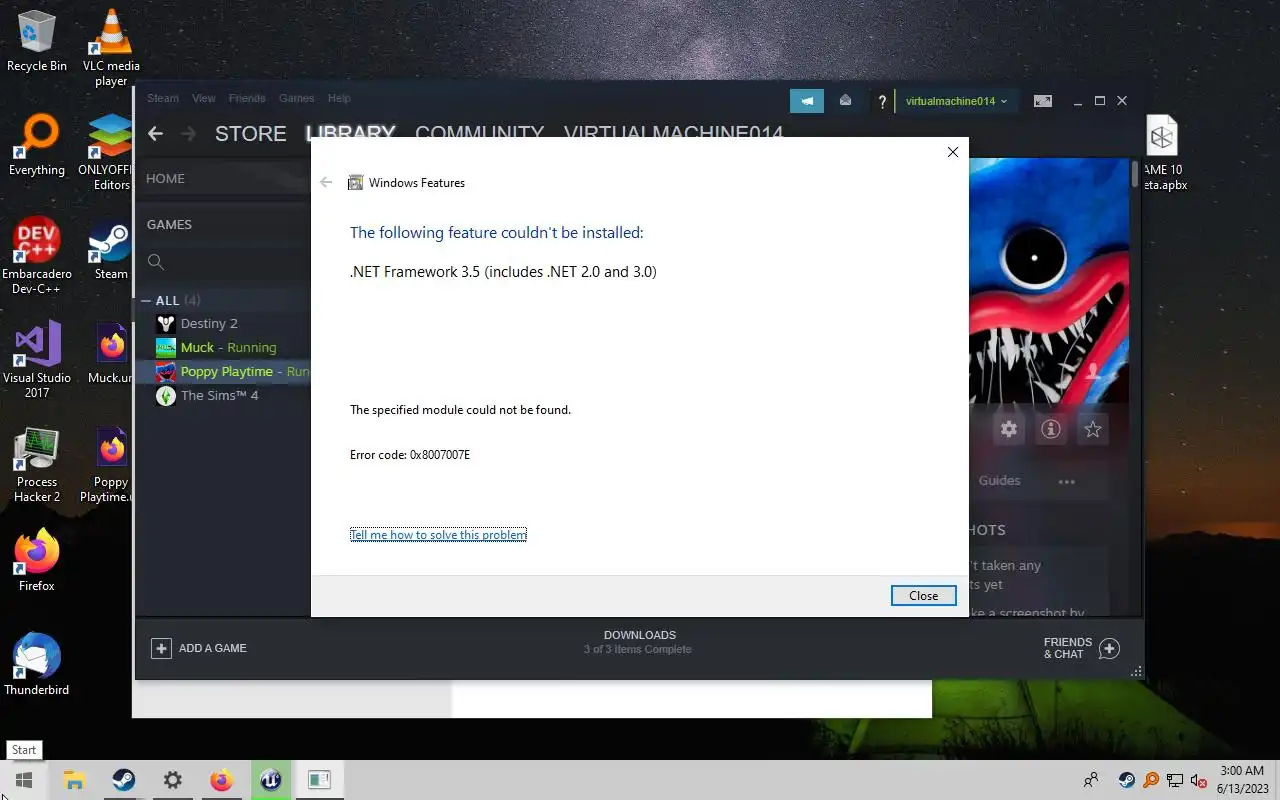The width and height of the screenshot is (1280, 800).
Task: Open 'Tell me how to solve this problem' link
Action: point(438,535)
